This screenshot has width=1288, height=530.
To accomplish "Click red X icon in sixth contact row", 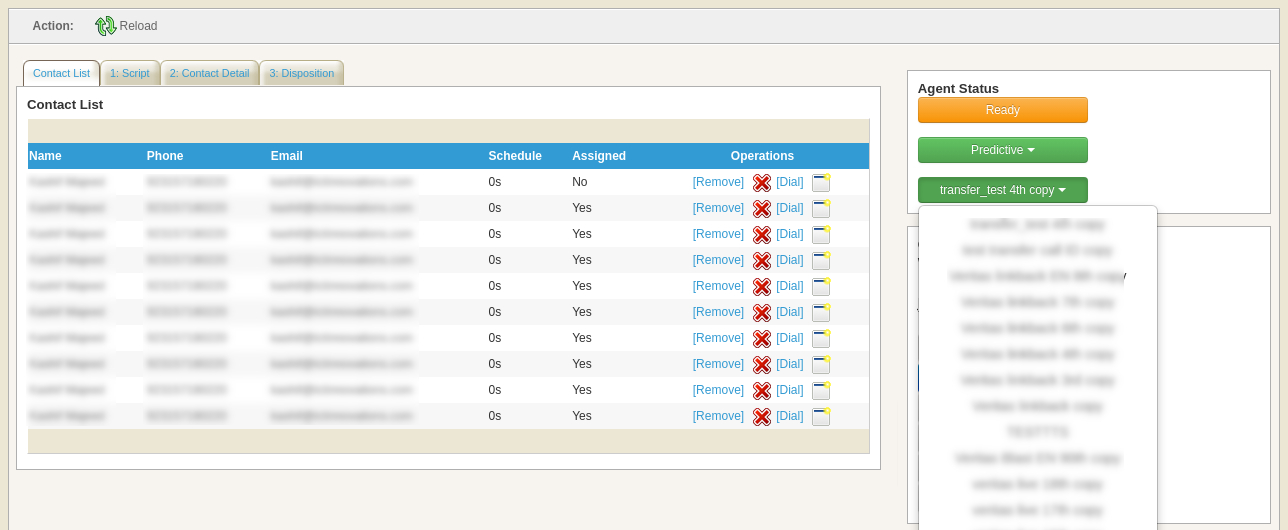I will [x=761, y=312].
